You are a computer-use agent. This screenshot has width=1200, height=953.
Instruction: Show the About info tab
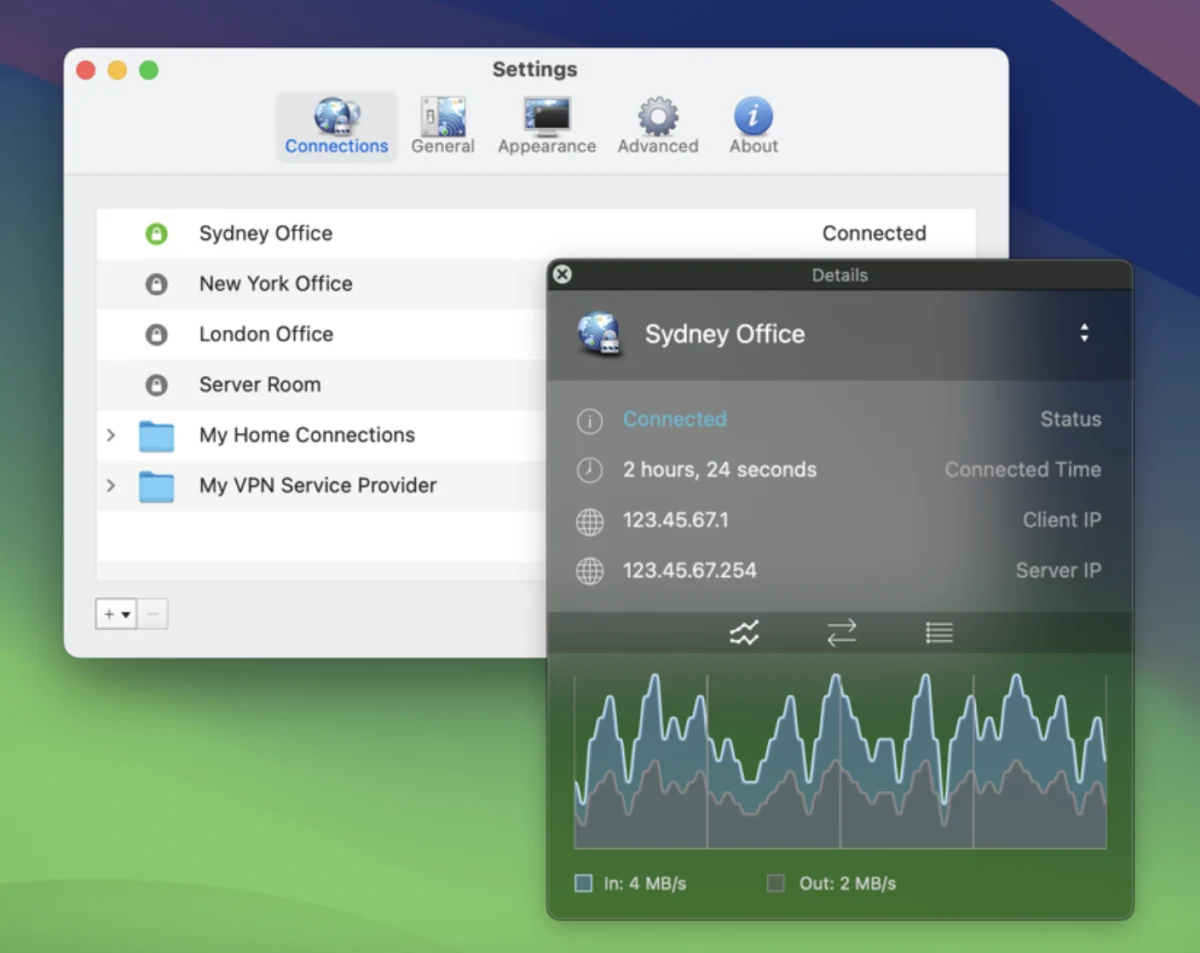coord(753,127)
